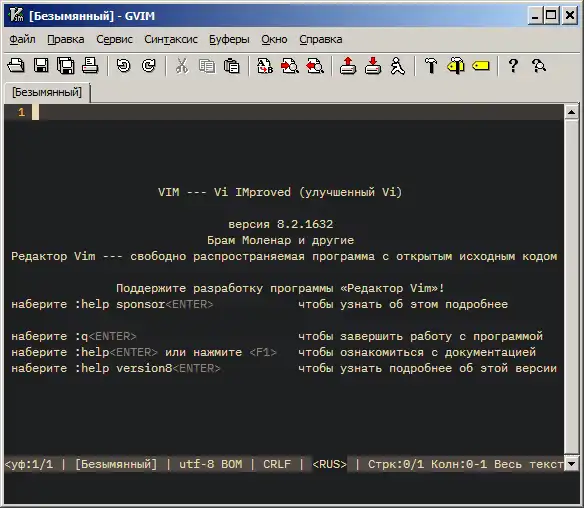This screenshot has width=584, height=508.
Task: Open the Справка menu
Action: [x=321, y=39]
